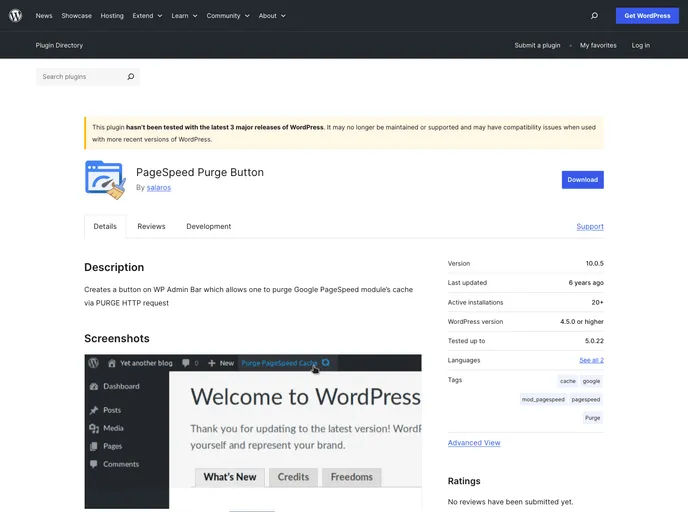This screenshot has height=512, width=688.
Task: Click the Description heading text
Action: (114, 267)
